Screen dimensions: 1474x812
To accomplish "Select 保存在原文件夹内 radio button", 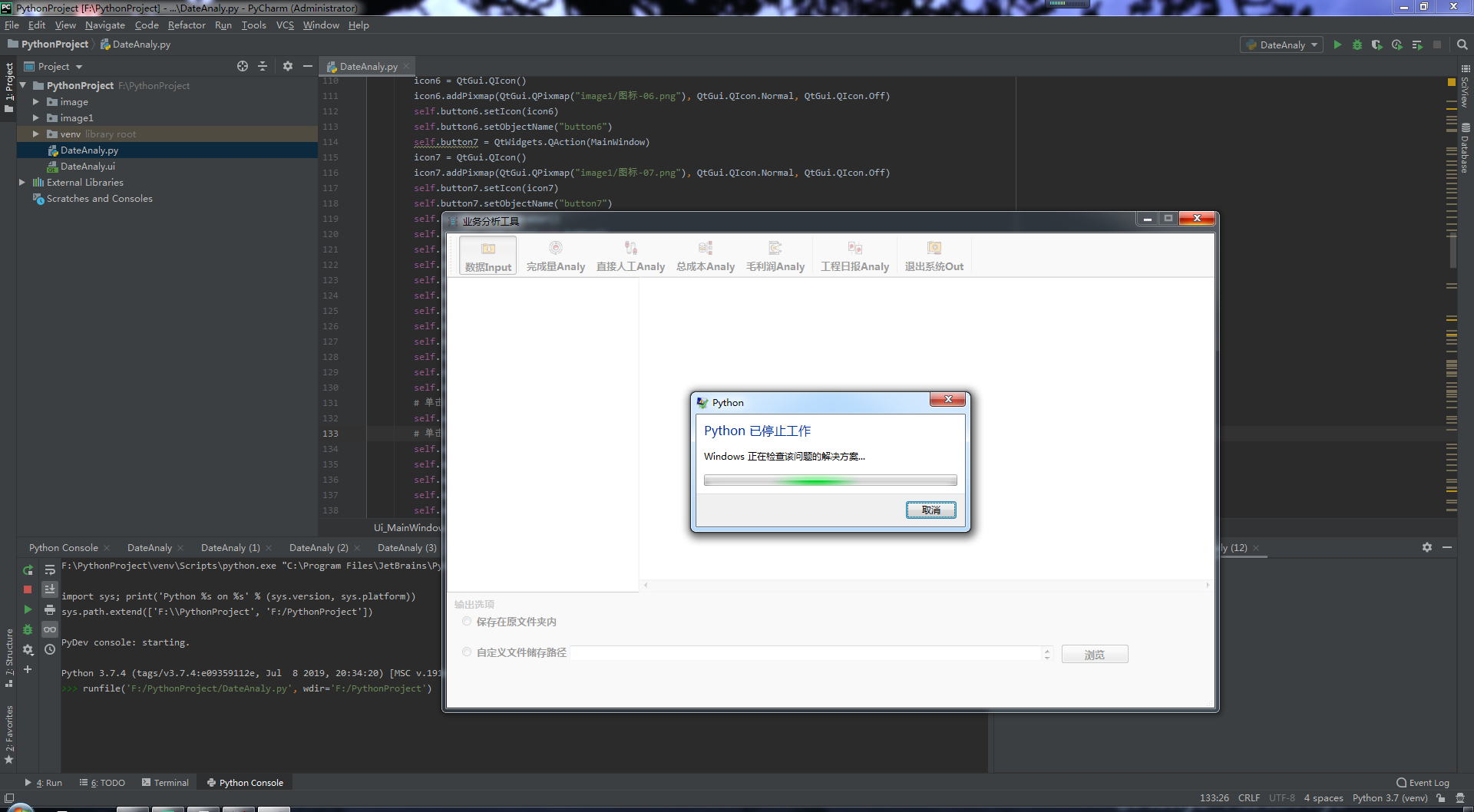I will [x=467, y=621].
